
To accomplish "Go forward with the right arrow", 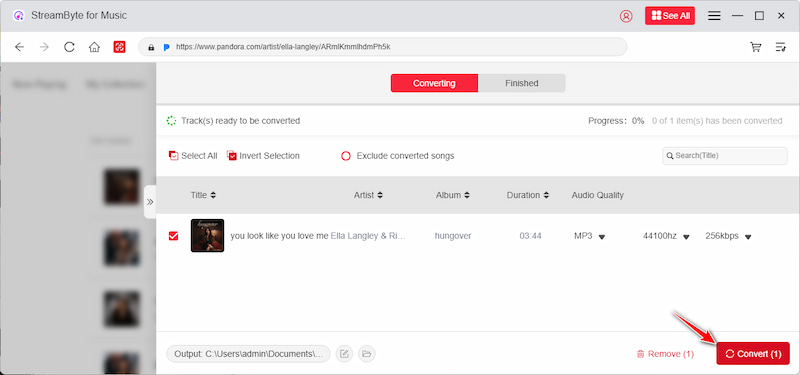I will click(44, 47).
